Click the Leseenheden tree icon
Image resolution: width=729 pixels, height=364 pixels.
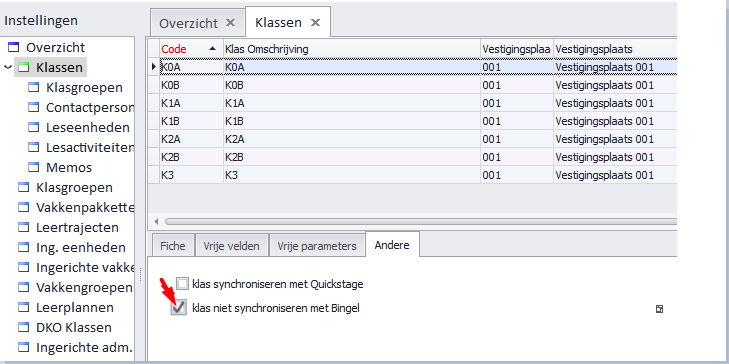33,127
